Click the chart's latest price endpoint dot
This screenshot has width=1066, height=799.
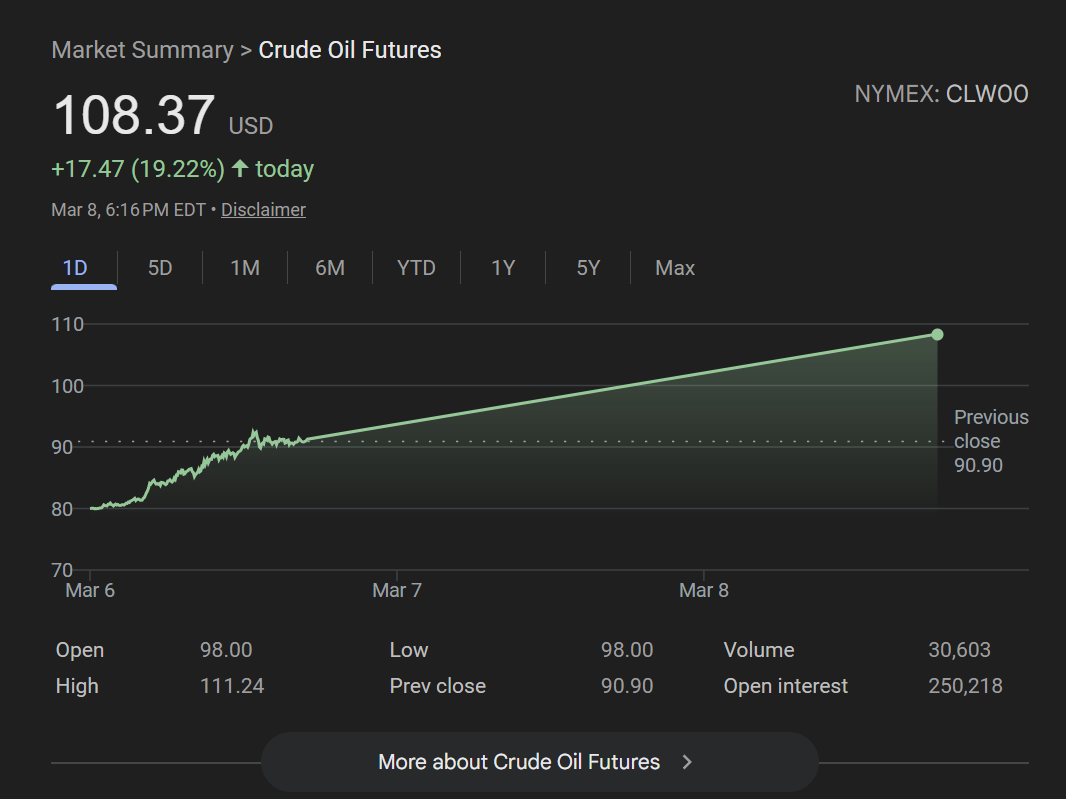tap(937, 334)
